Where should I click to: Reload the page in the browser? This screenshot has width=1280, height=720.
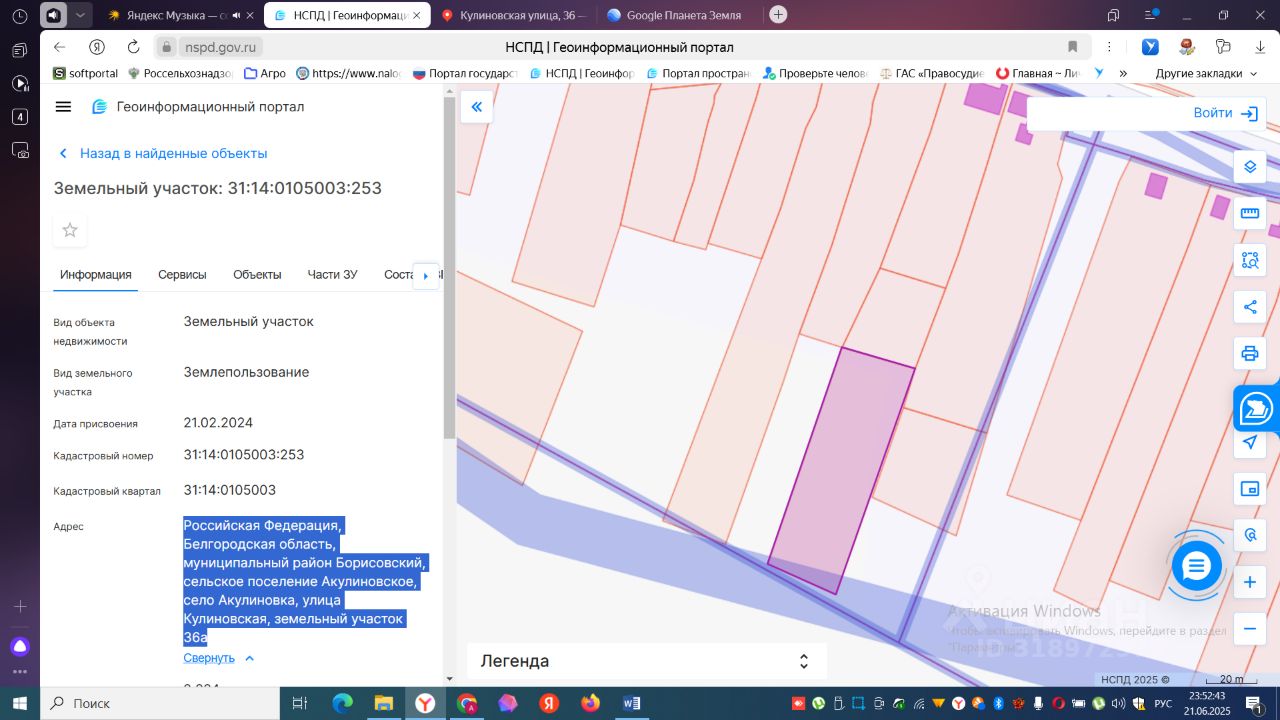point(133,47)
